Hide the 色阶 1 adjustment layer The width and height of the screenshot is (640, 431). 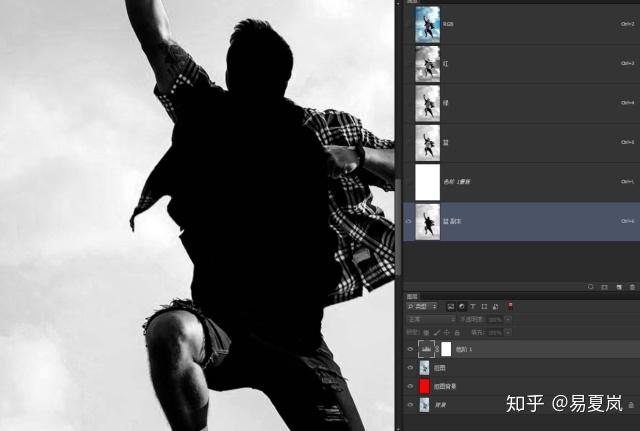pyautogui.click(x=411, y=349)
